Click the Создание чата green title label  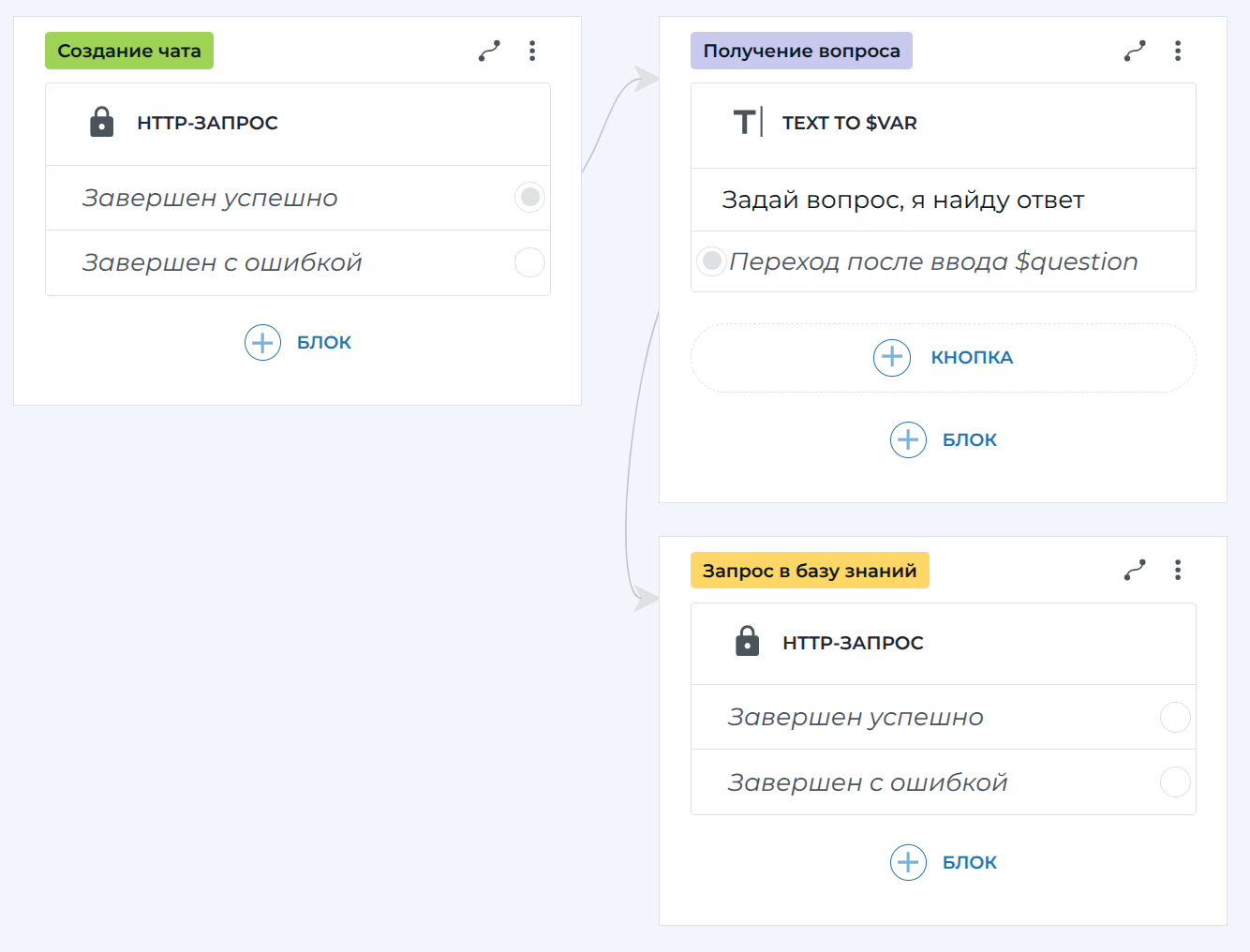(x=129, y=51)
